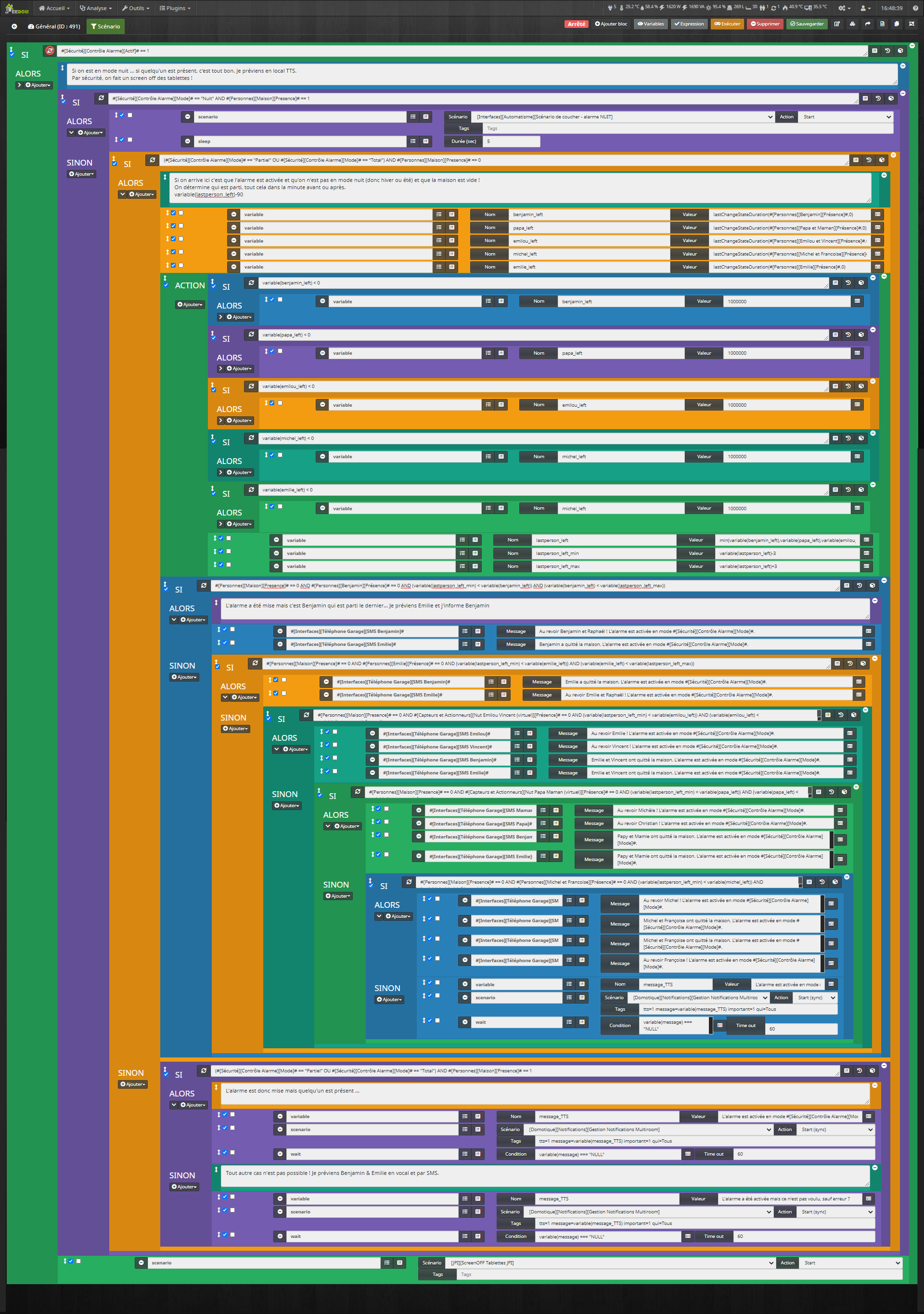The width and height of the screenshot is (924, 1314).
Task: Open the Outils menu
Action: tap(136, 8)
